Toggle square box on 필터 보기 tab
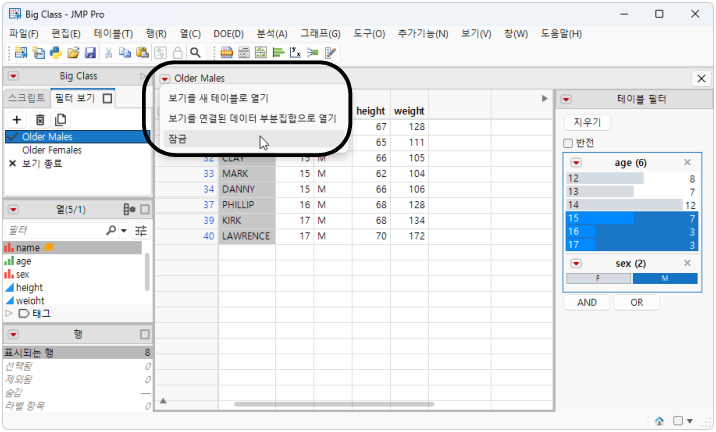Viewport: 716px width, 432px height. pos(107,98)
